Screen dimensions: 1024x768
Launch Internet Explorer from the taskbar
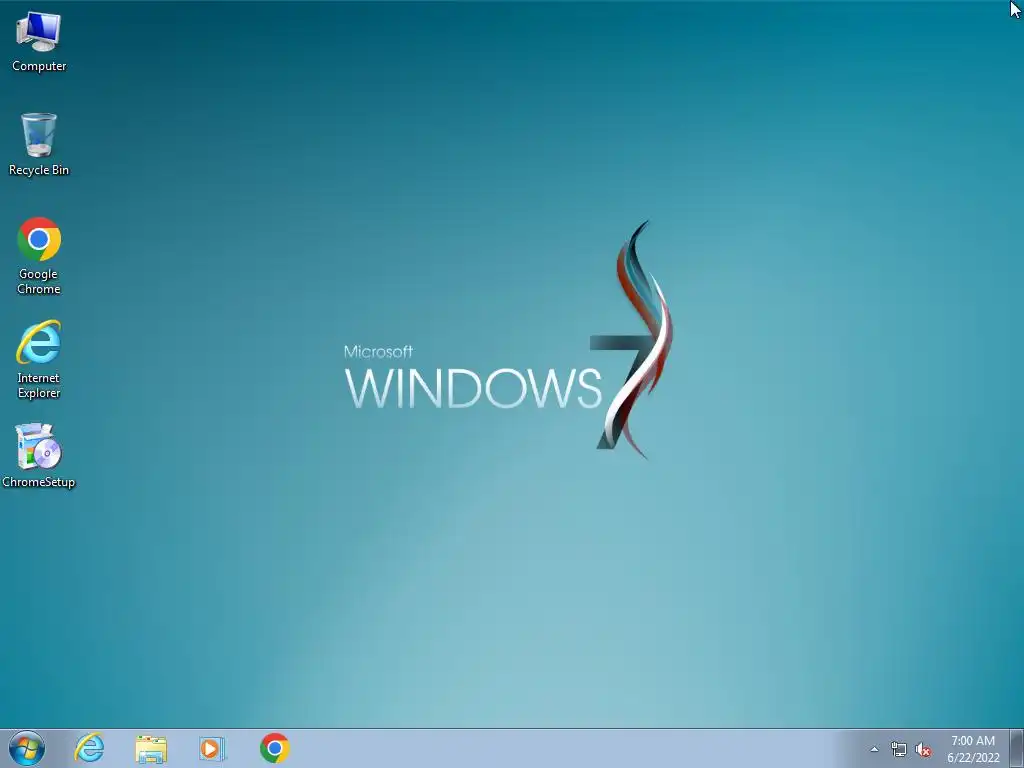pos(89,748)
